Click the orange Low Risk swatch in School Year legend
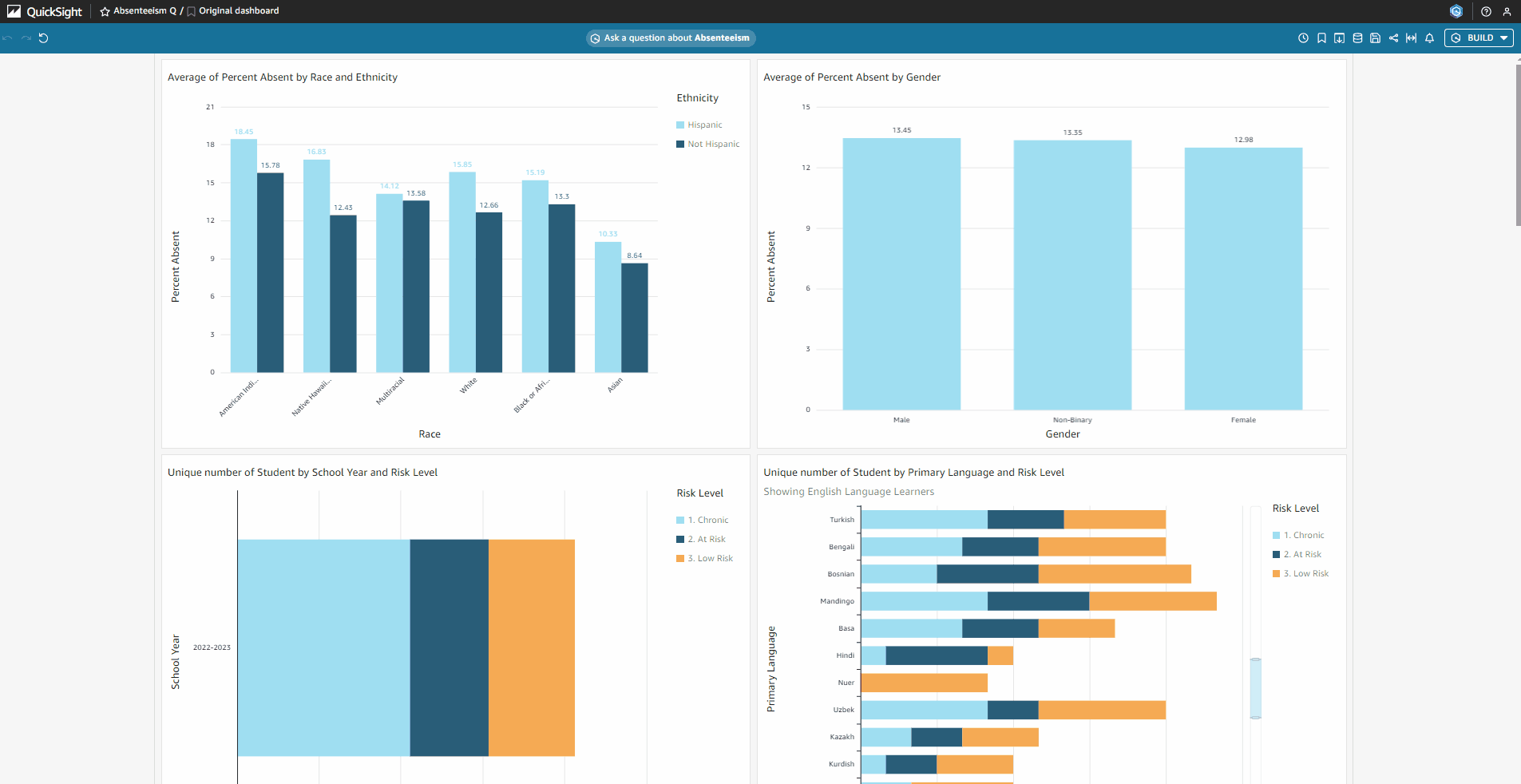Image resolution: width=1521 pixels, height=784 pixels. point(680,558)
